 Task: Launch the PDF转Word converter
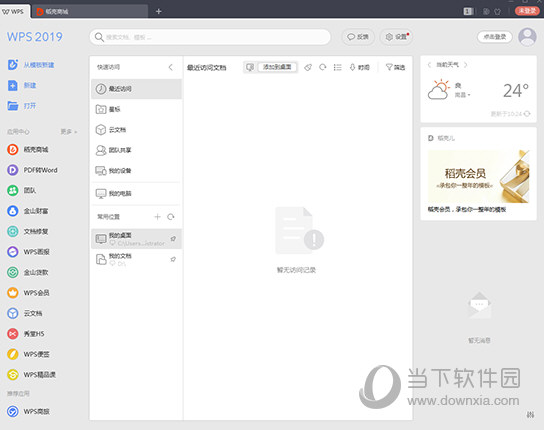pyautogui.click(x=32, y=170)
